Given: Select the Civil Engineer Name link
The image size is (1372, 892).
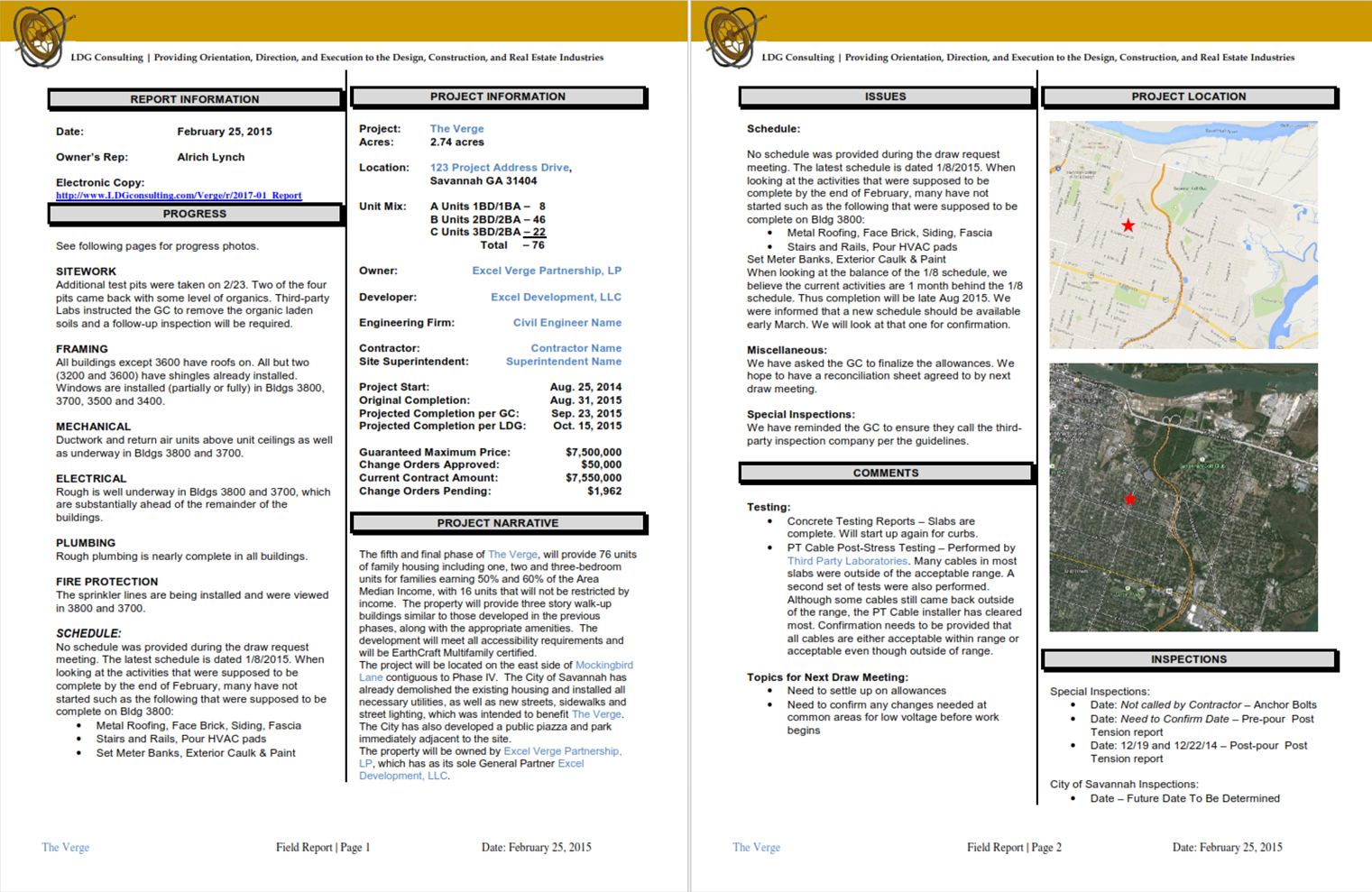Looking at the screenshot, I should (x=566, y=323).
